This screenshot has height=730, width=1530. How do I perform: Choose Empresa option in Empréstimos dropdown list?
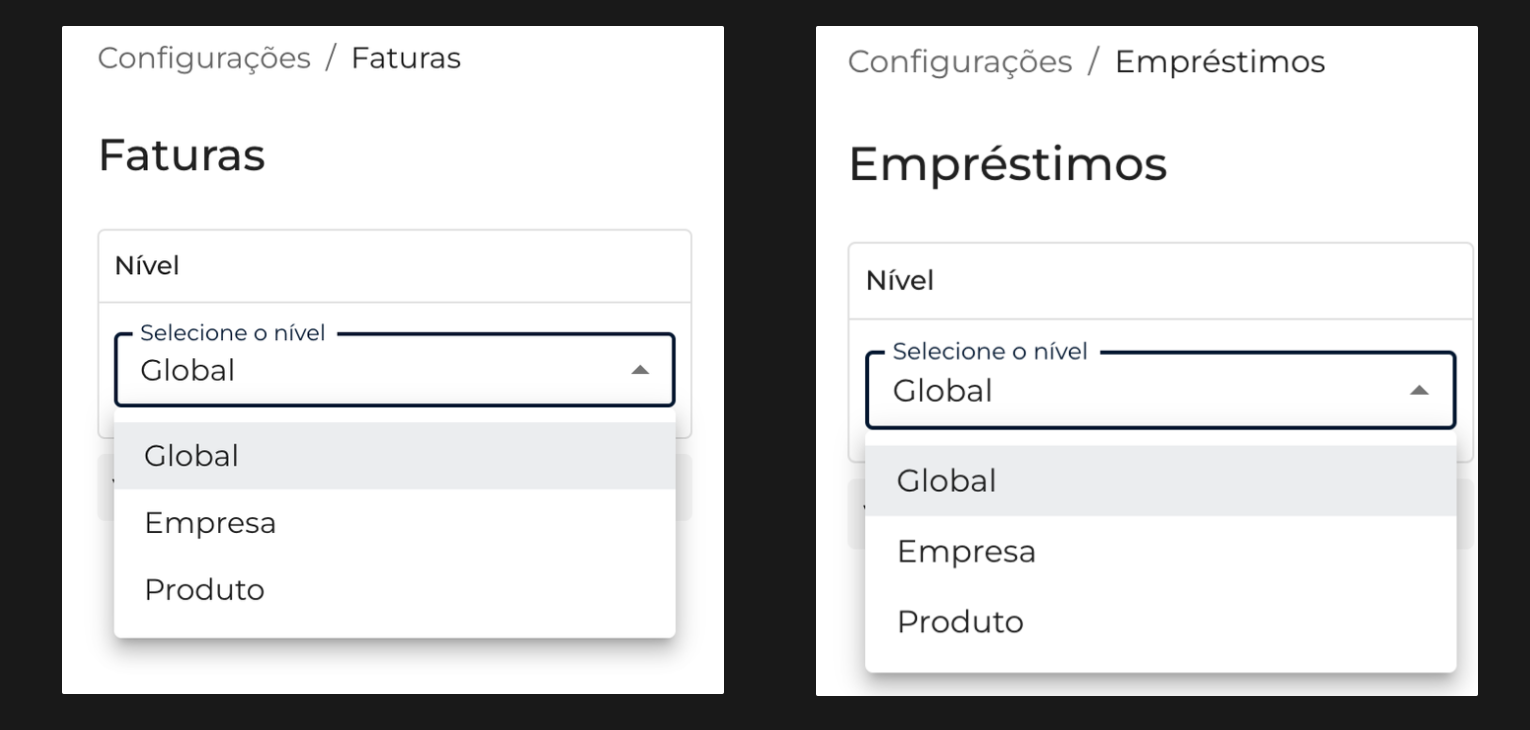point(966,552)
